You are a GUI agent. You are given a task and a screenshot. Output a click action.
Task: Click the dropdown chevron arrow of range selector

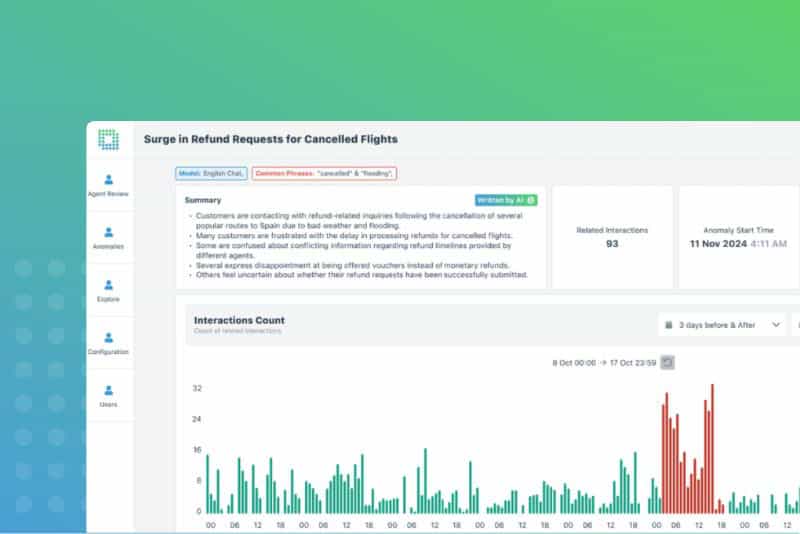775,325
